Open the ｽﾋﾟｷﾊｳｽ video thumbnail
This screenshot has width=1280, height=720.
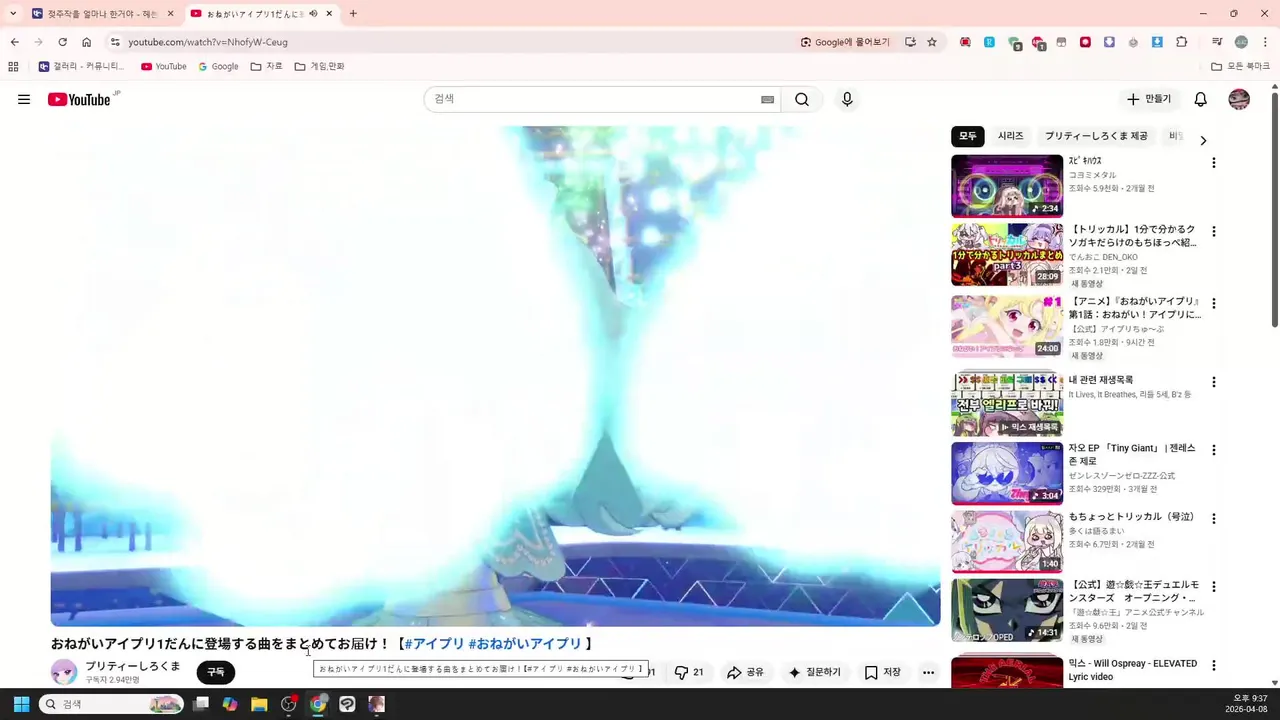click(x=1007, y=186)
